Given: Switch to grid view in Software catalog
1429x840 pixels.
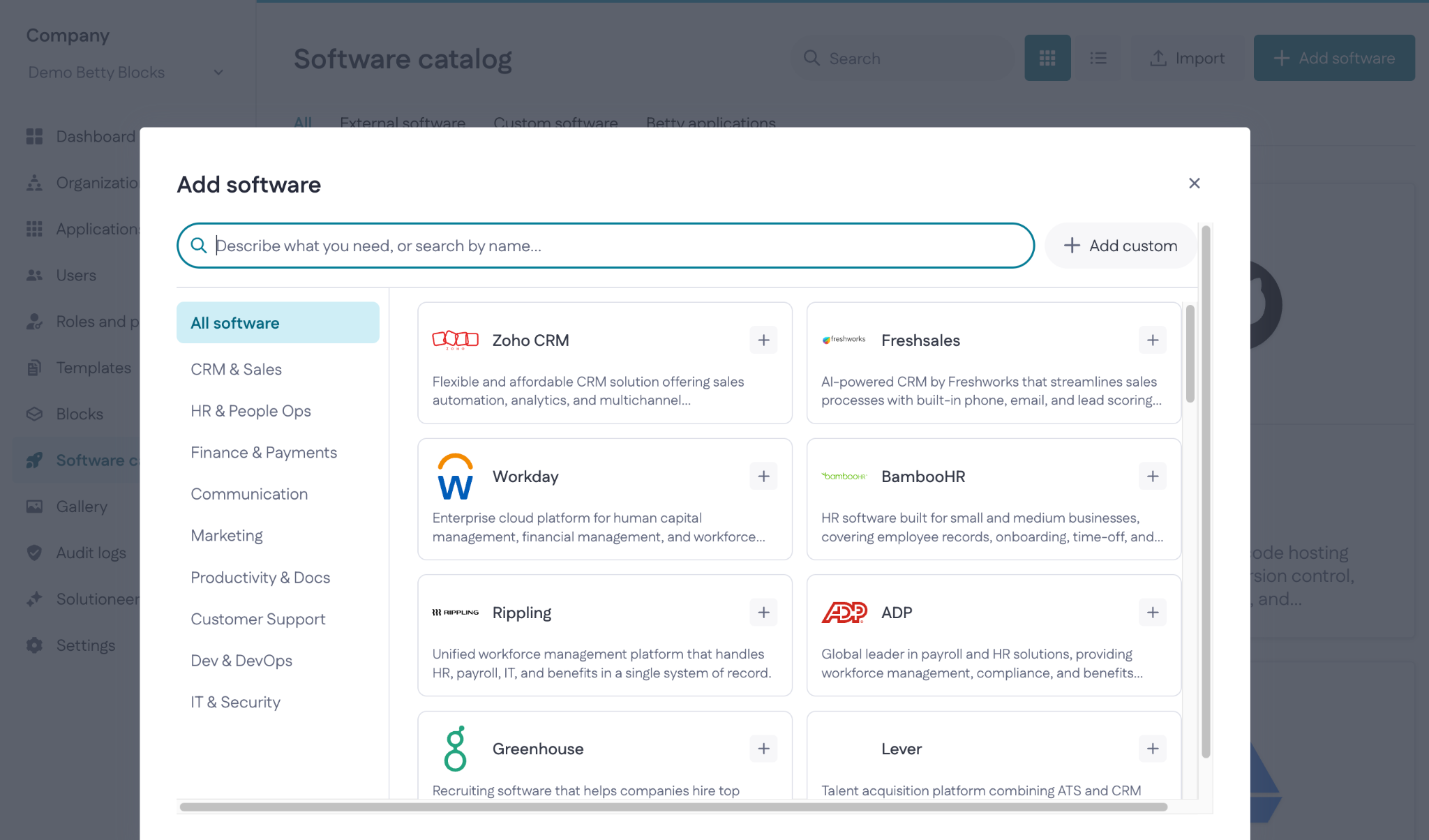Looking at the screenshot, I should coord(1047,58).
